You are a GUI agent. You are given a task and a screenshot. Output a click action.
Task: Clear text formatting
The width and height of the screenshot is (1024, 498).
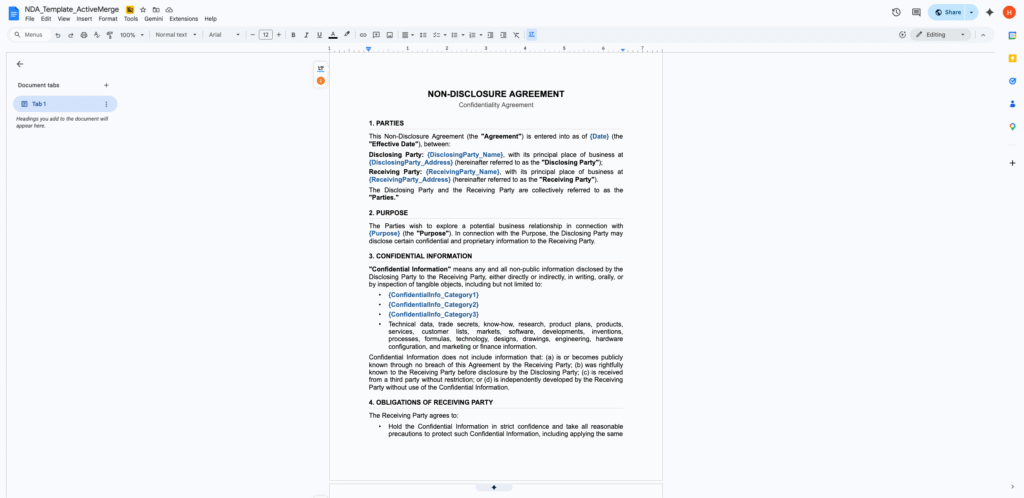point(517,35)
